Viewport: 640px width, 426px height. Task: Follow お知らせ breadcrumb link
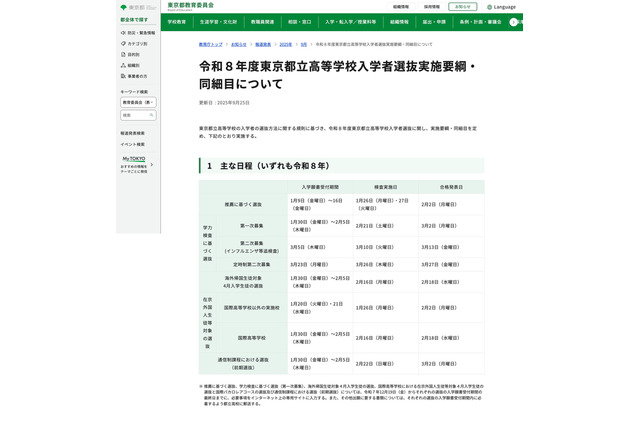[x=239, y=44]
